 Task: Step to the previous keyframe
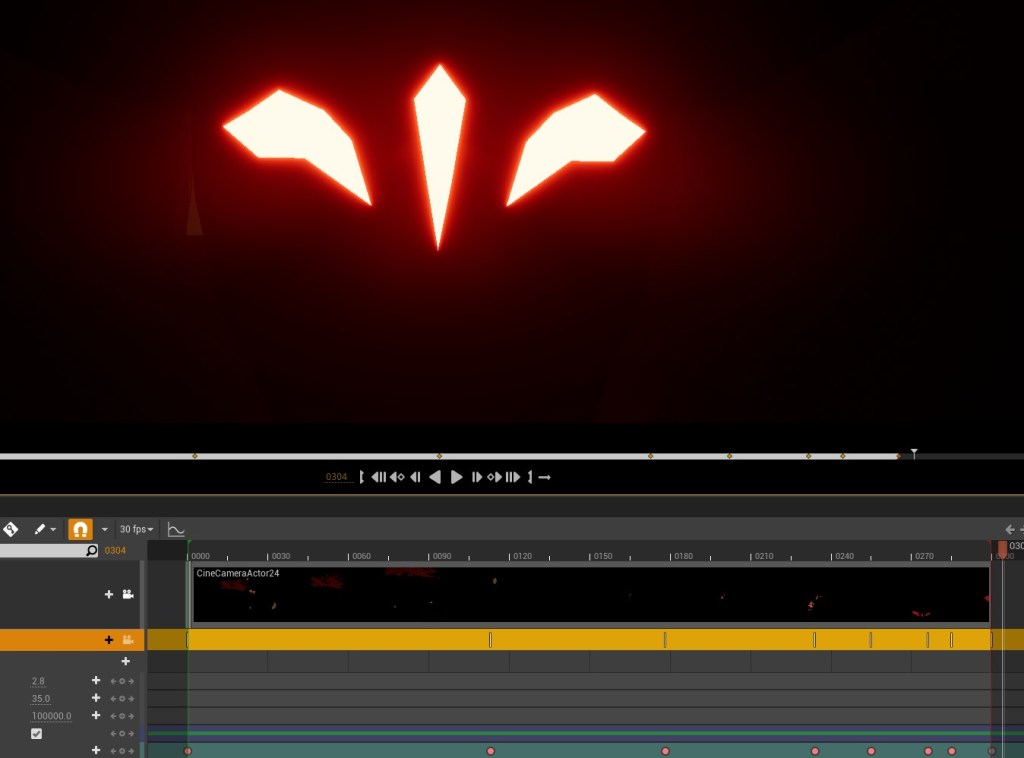(x=397, y=477)
